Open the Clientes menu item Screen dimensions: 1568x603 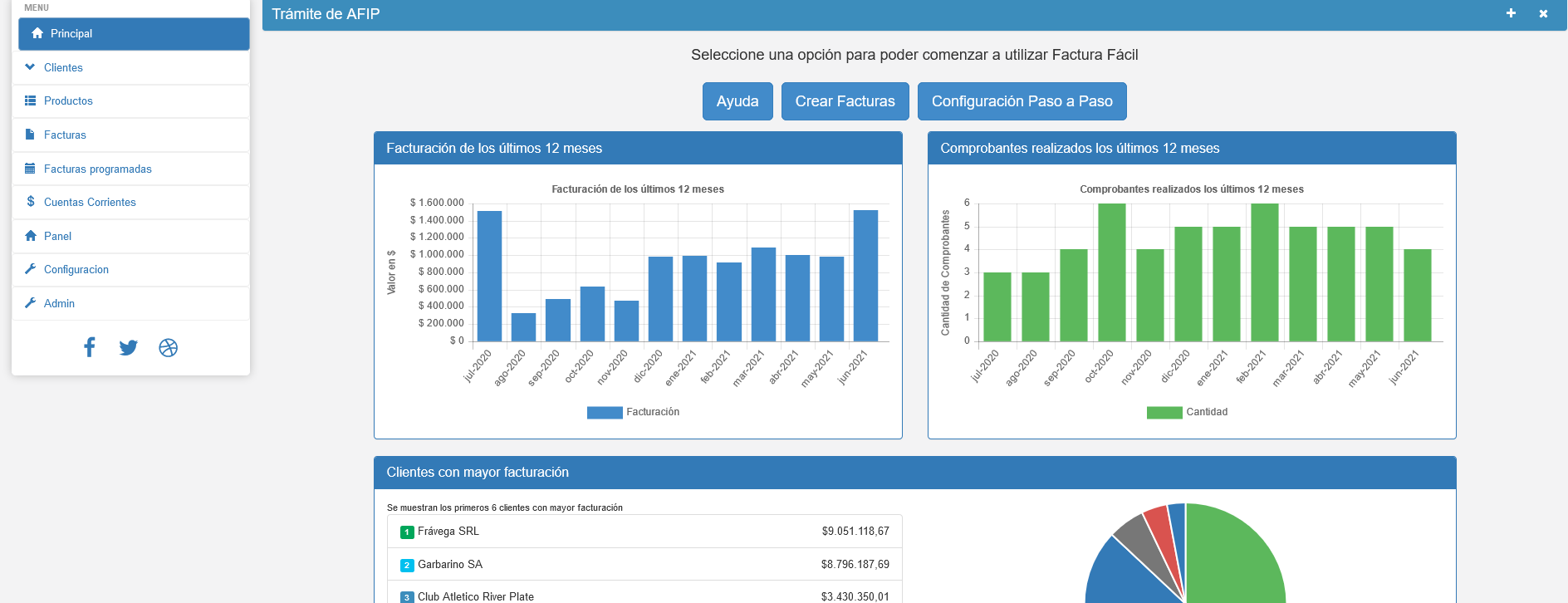pyautogui.click(x=130, y=67)
